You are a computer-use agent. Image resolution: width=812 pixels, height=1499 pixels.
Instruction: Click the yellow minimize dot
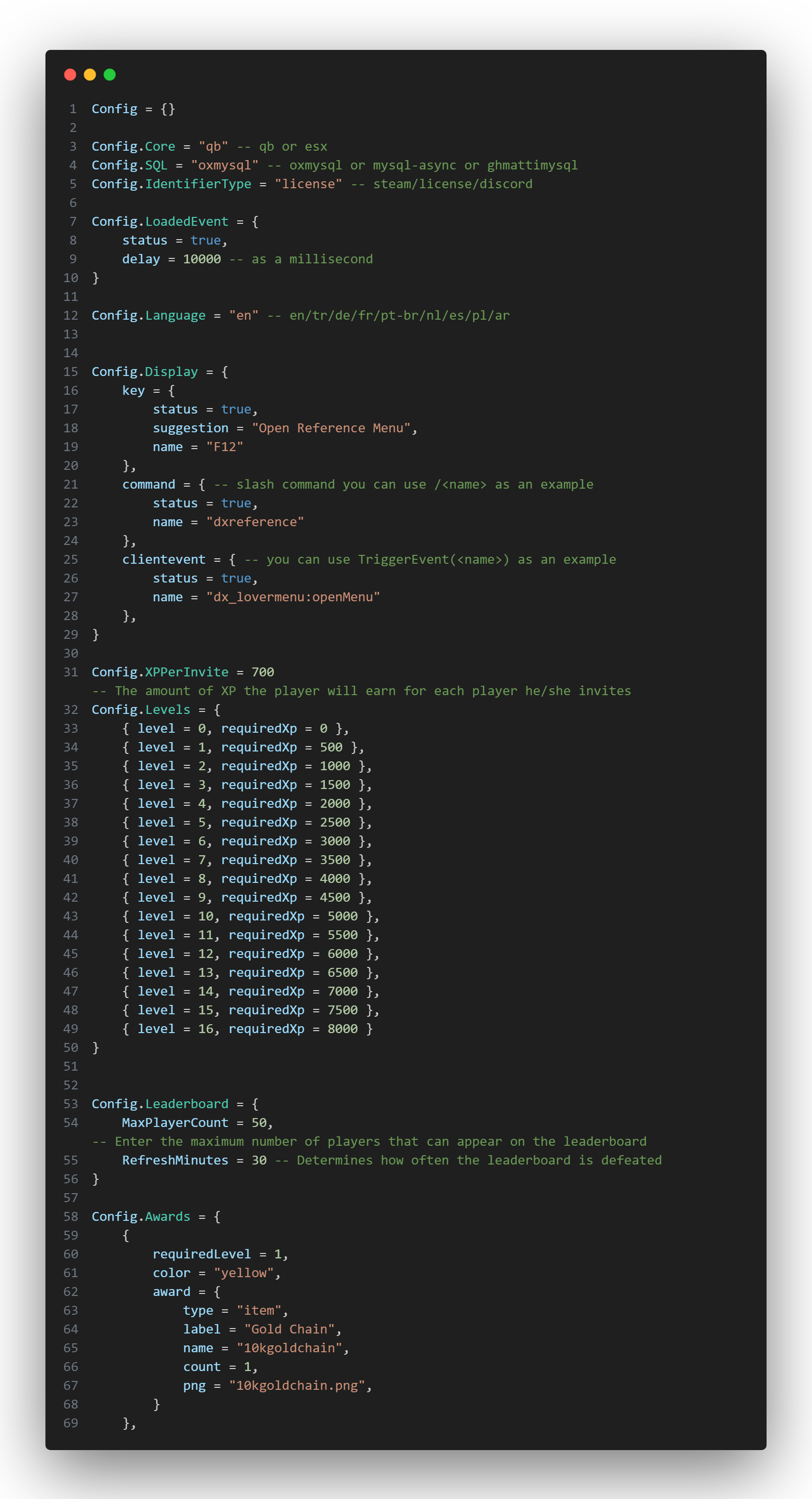[x=89, y=75]
